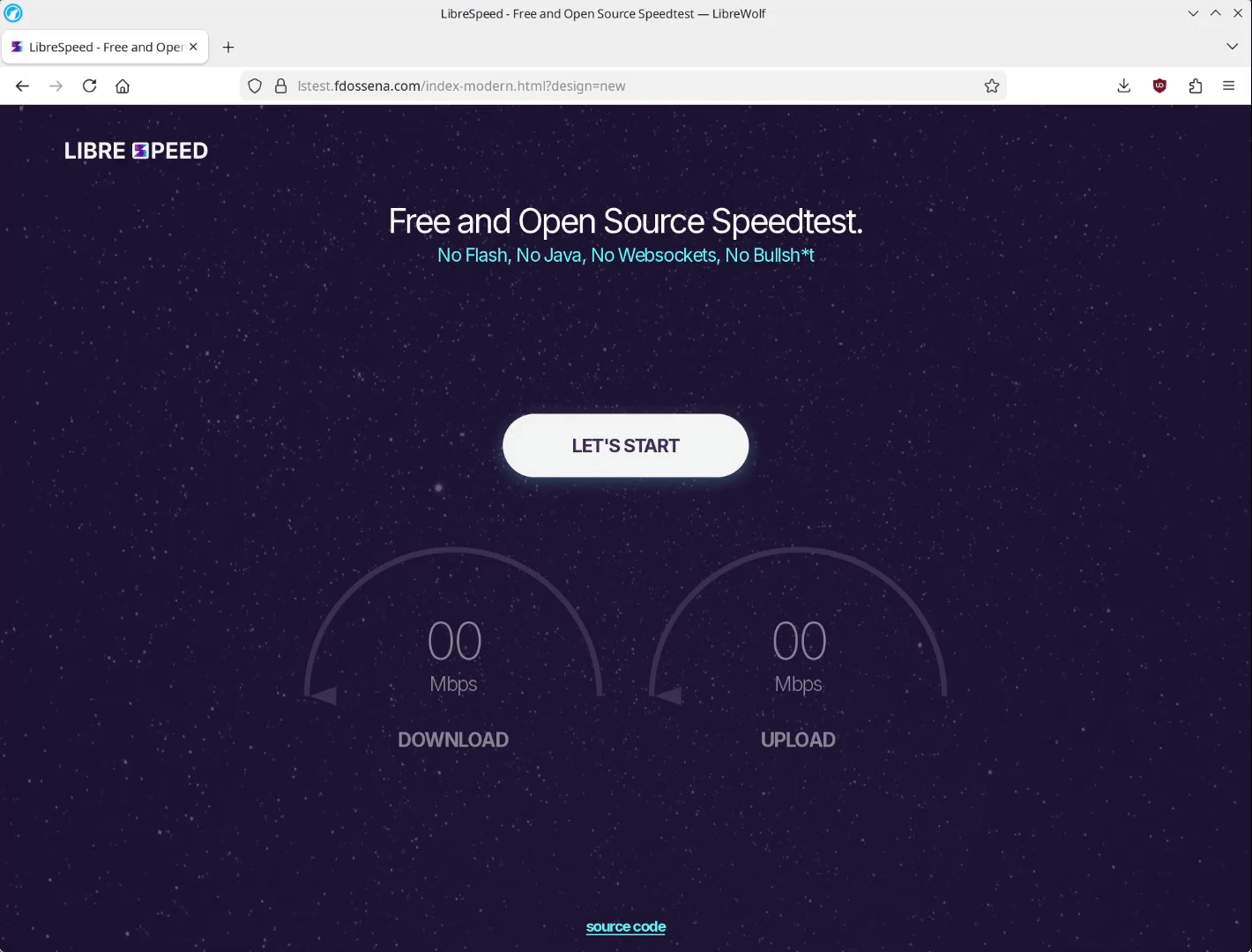
Task: Focus the URL address bar
Action: pos(624,86)
